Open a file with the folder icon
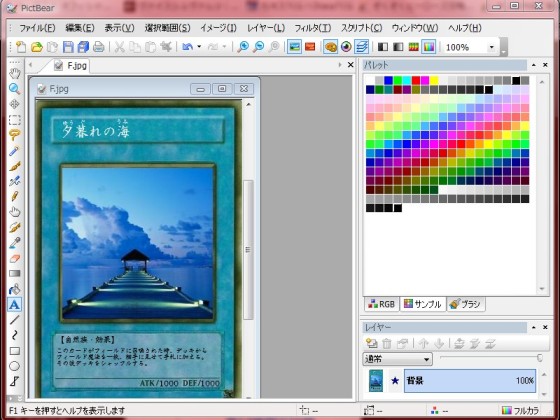This screenshot has width=560, height=420. [36, 47]
